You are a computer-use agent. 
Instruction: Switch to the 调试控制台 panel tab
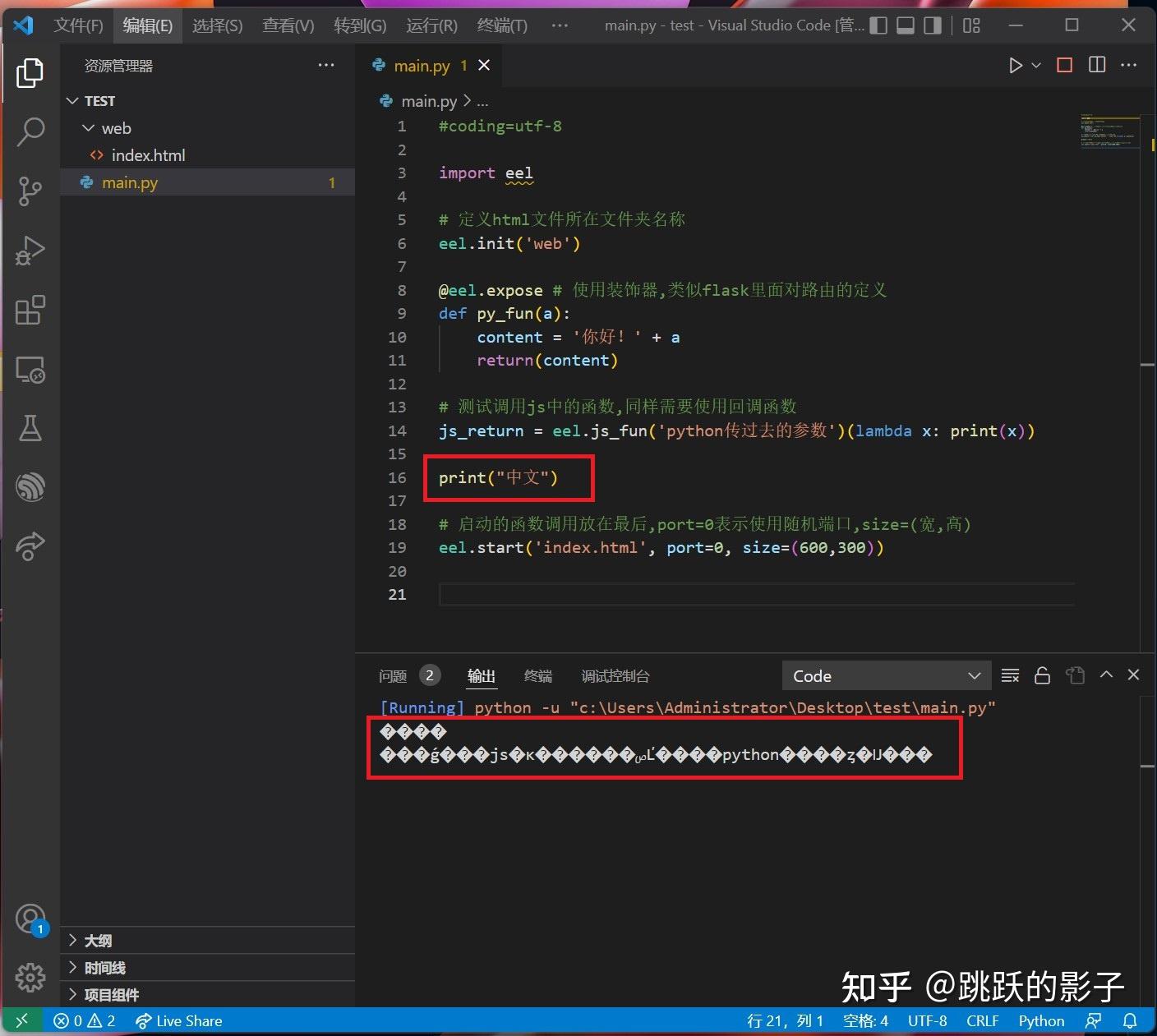tap(615, 676)
